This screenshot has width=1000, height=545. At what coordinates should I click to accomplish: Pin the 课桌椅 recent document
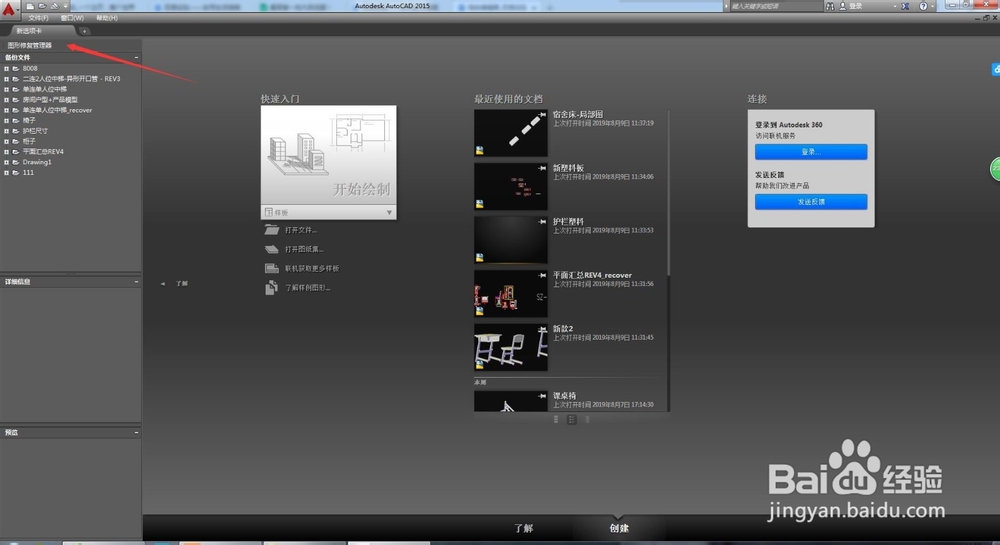(x=542, y=396)
